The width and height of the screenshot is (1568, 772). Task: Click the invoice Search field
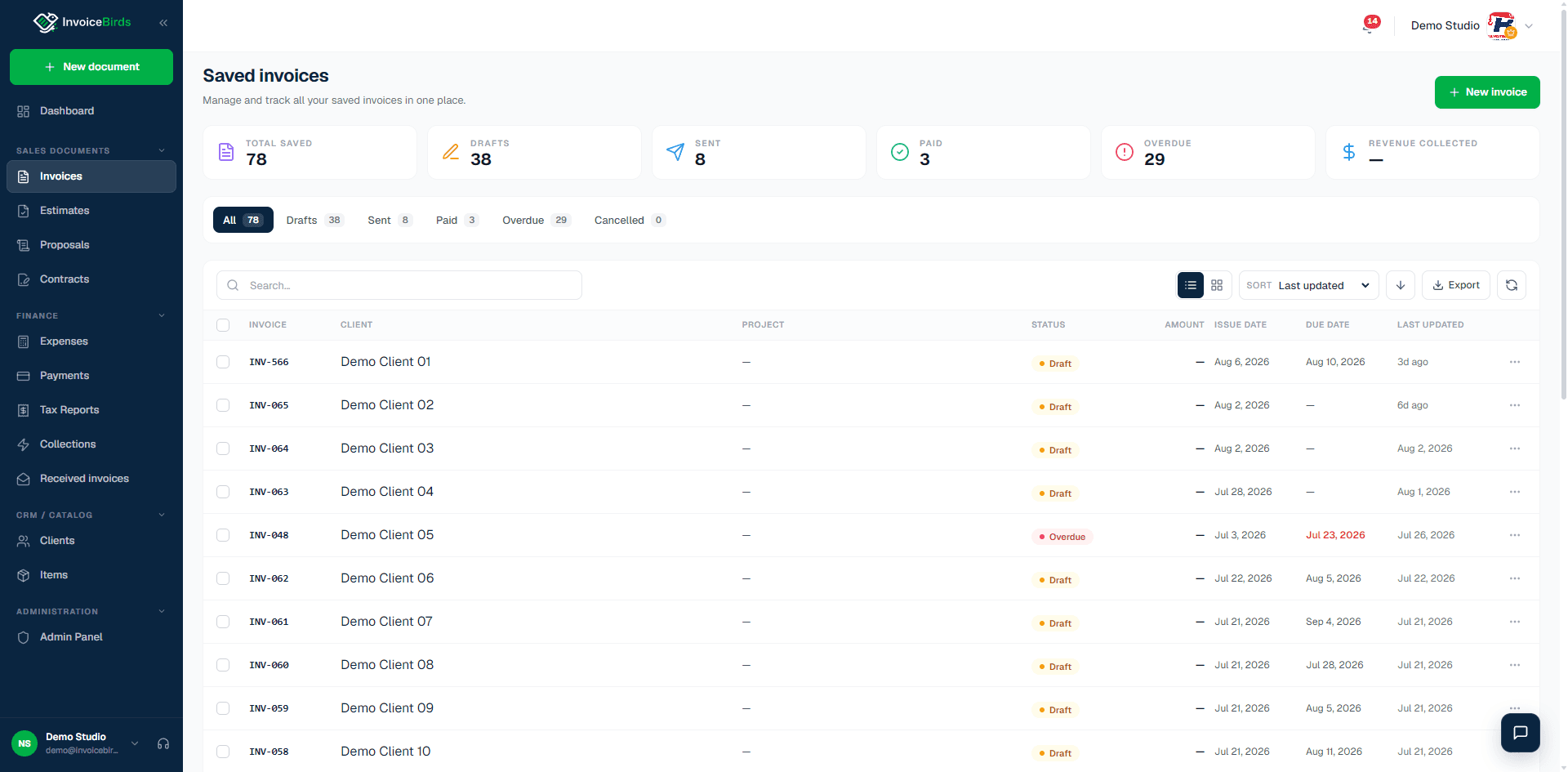tap(399, 285)
